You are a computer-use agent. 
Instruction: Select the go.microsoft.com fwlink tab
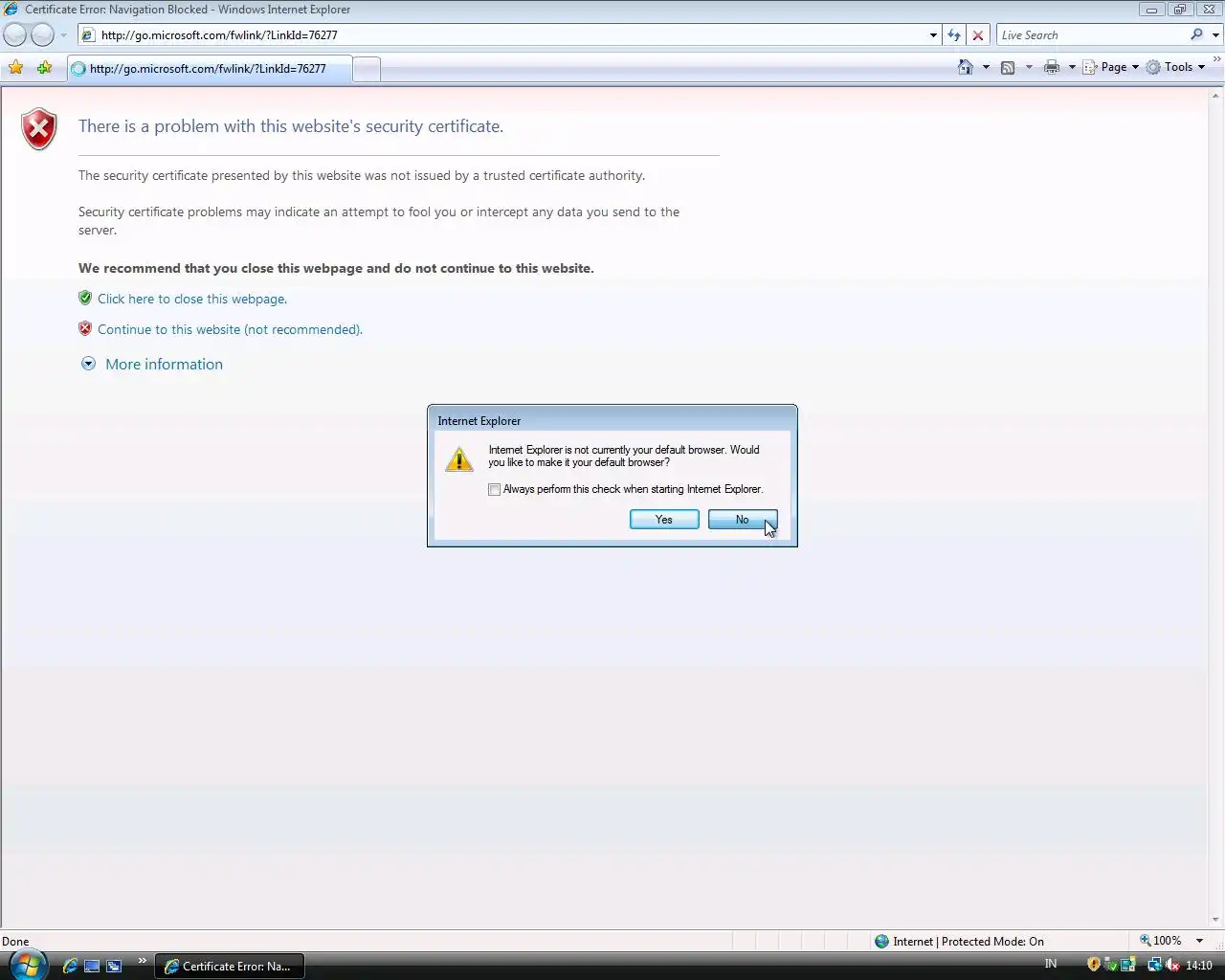(209, 69)
